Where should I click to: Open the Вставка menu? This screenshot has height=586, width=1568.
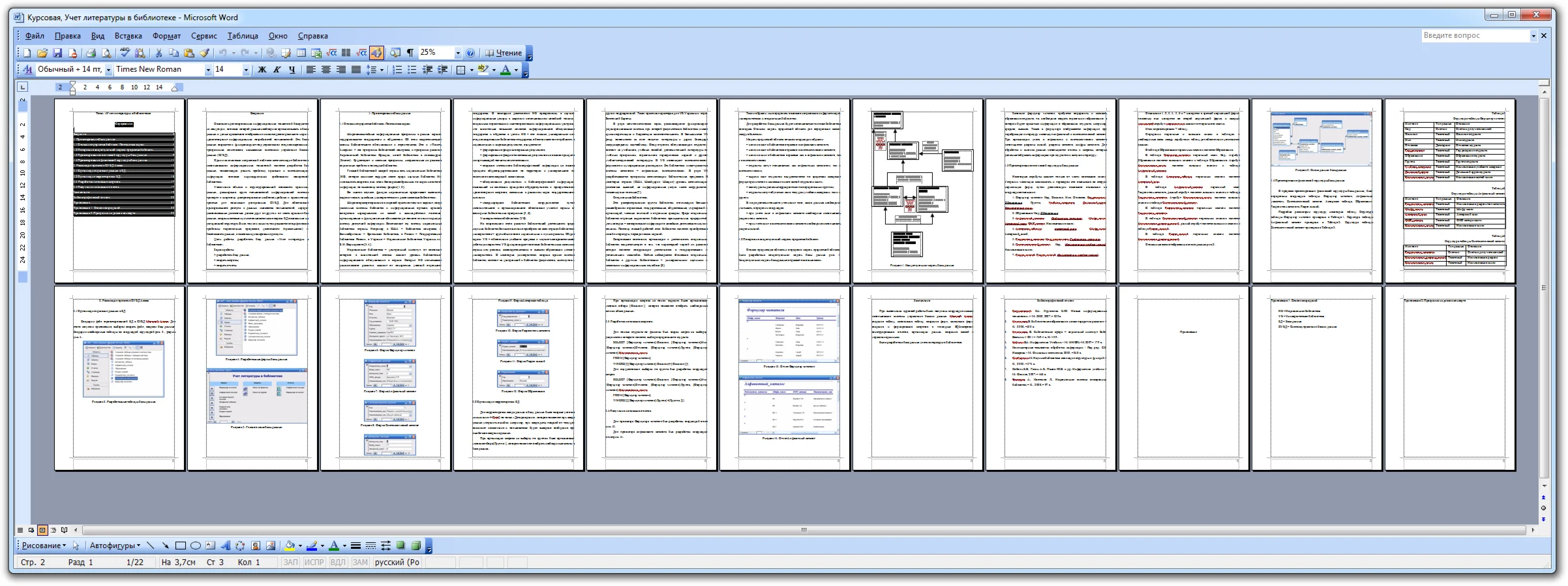[128, 36]
